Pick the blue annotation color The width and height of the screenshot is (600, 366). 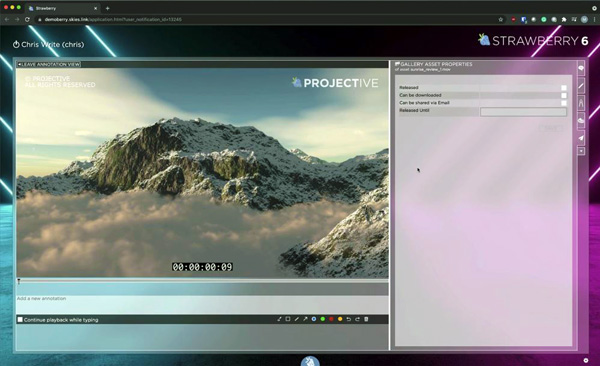(314, 319)
